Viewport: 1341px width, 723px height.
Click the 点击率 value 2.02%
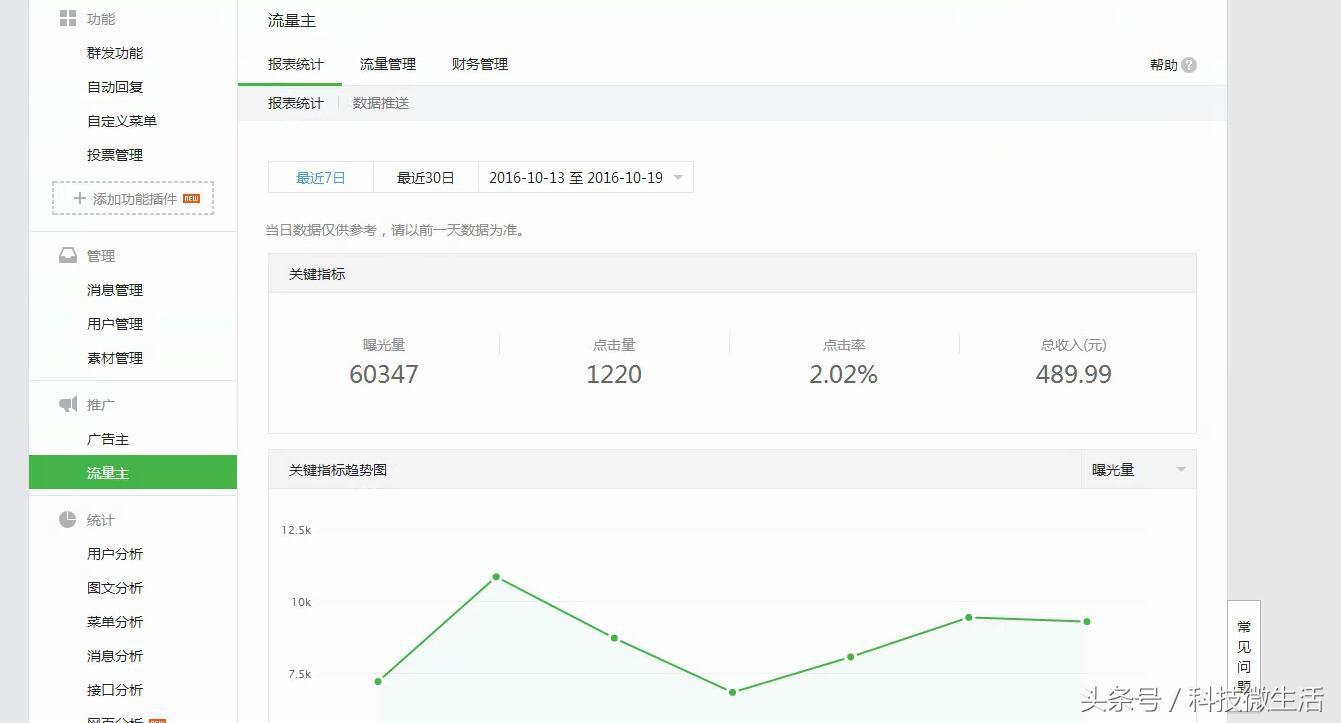[843, 374]
